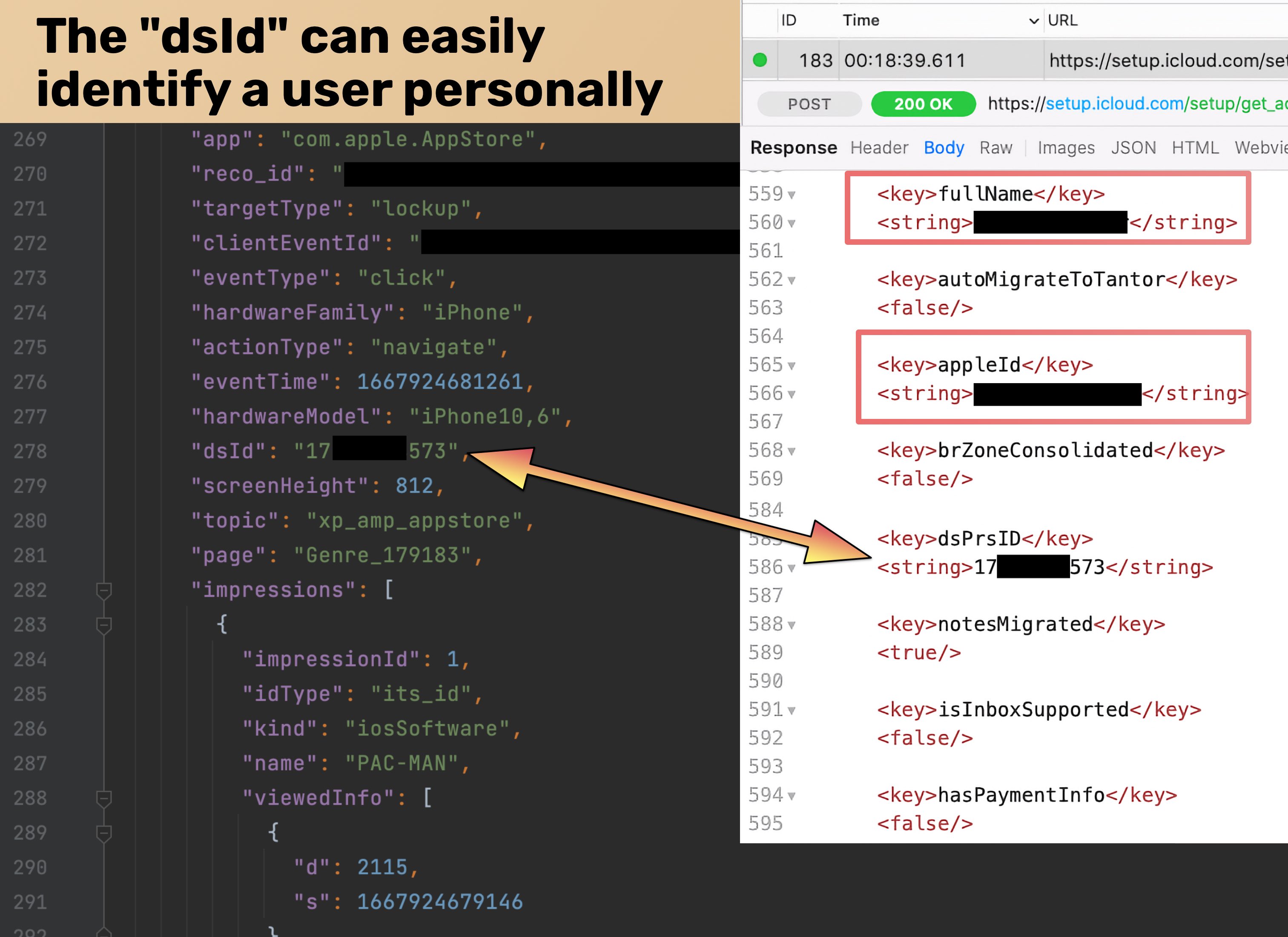Switch to the Images tab

click(x=1066, y=148)
